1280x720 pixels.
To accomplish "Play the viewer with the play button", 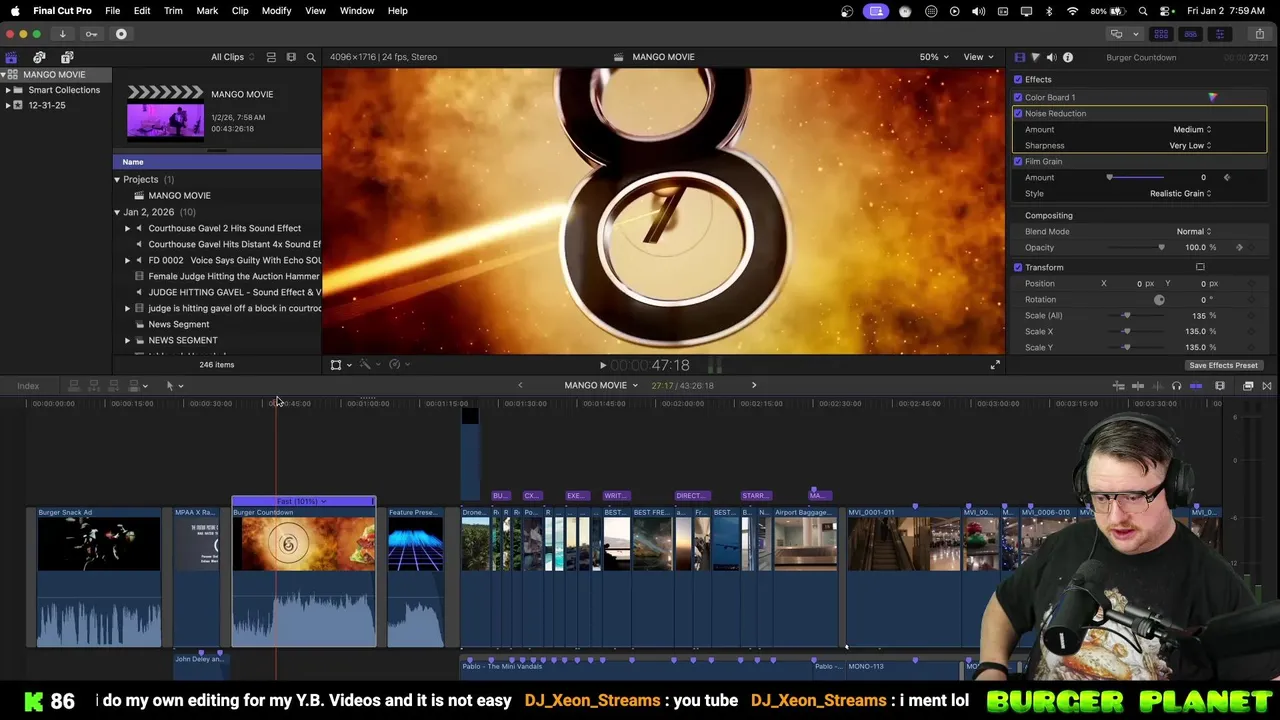I will (602, 365).
